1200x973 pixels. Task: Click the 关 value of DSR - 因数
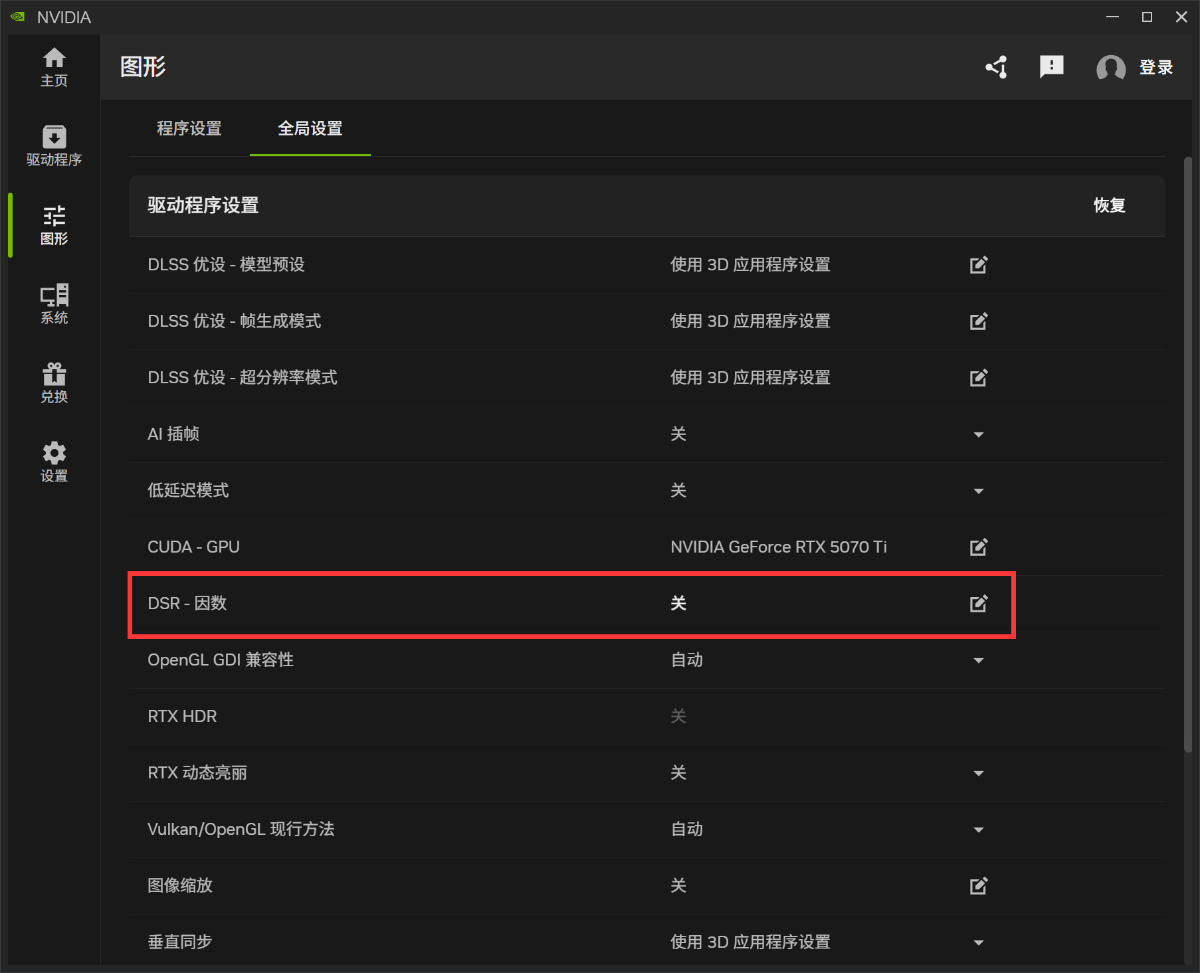pyautogui.click(x=678, y=604)
